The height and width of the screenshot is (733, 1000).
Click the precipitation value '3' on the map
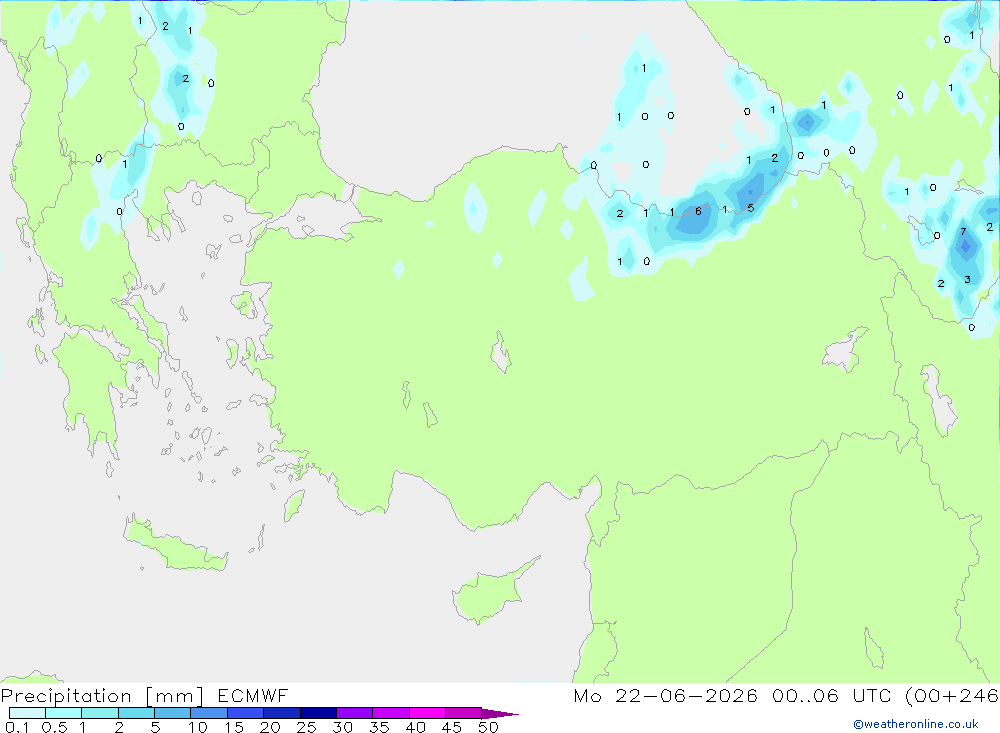(x=967, y=279)
